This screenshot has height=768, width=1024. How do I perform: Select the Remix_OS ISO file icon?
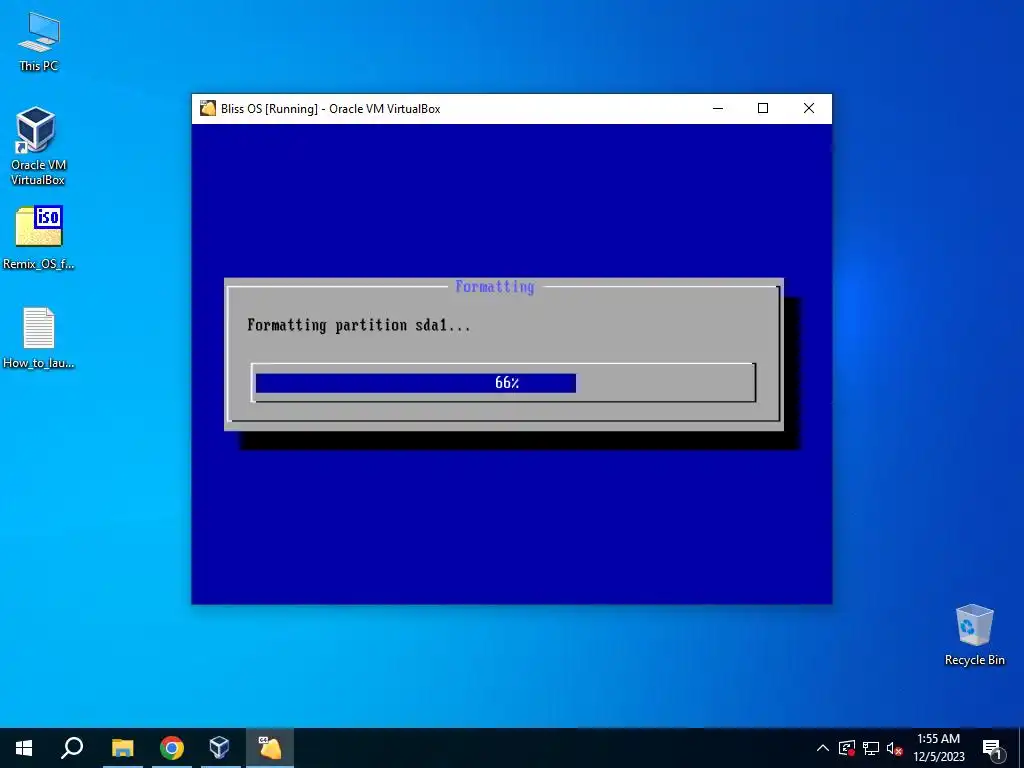pyautogui.click(x=39, y=238)
